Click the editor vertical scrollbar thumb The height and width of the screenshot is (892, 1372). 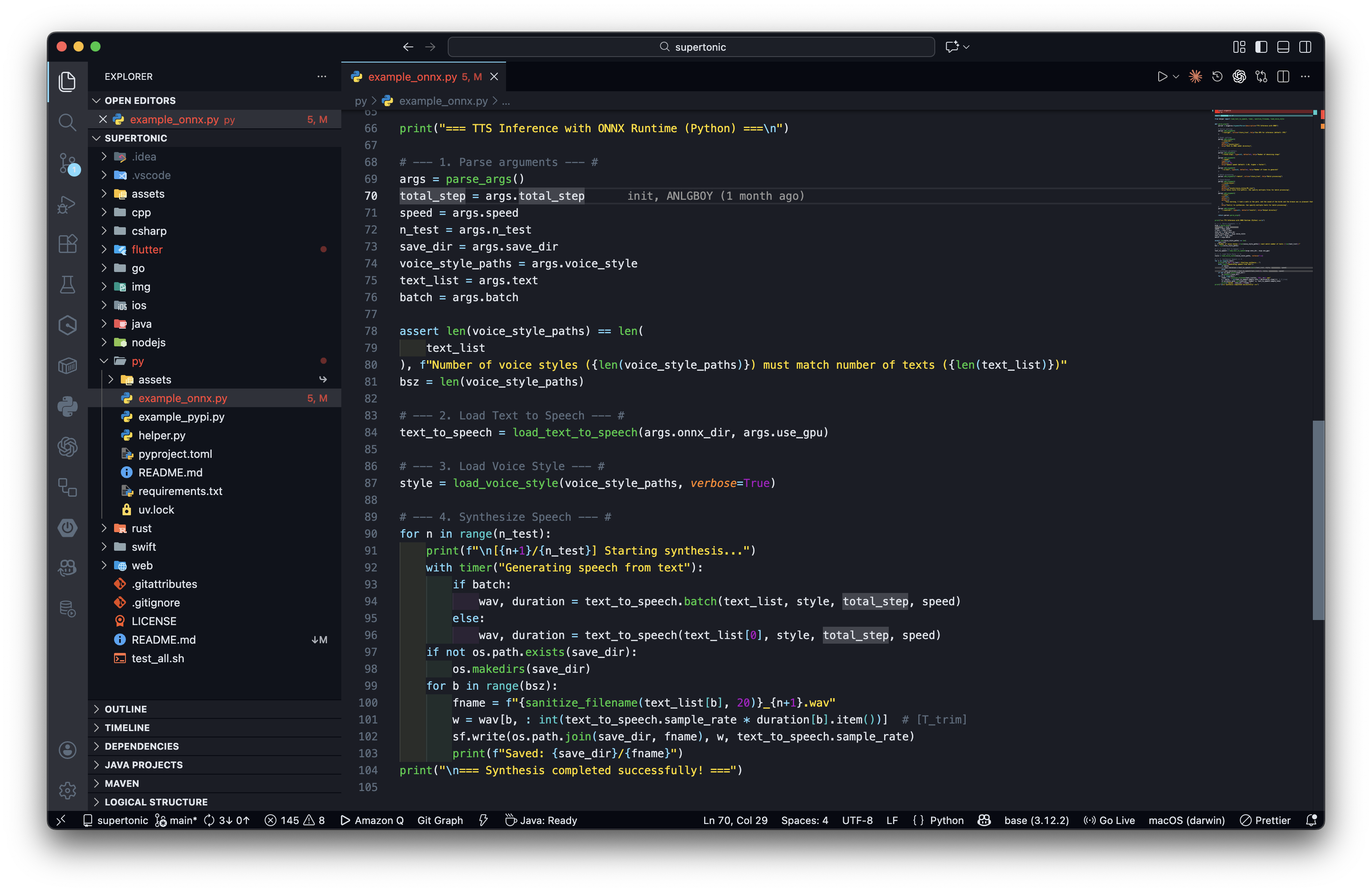[1318, 520]
